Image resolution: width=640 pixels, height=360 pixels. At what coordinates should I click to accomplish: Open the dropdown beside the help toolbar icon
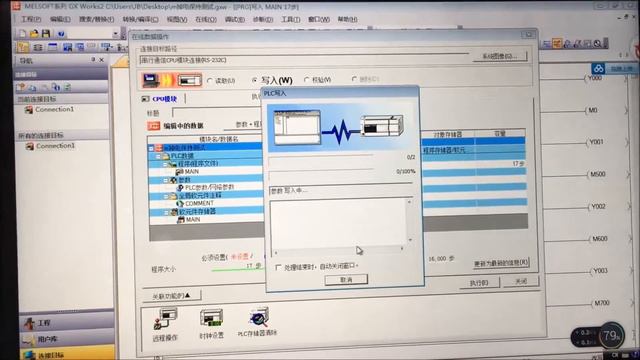(x=116, y=34)
